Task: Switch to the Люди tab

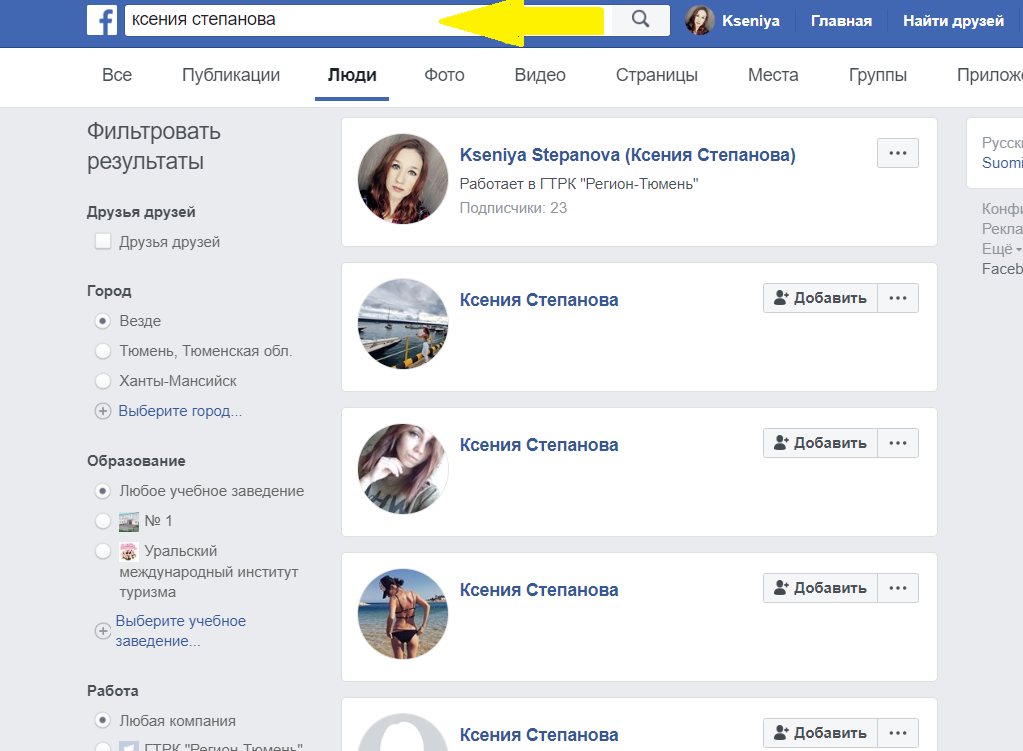Action: (x=352, y=75)
